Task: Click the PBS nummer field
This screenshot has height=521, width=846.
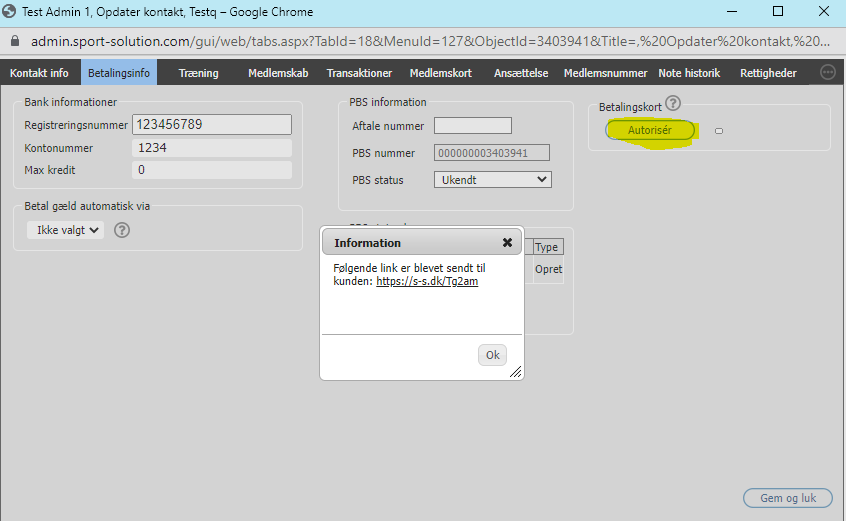Action: point(492,153)
